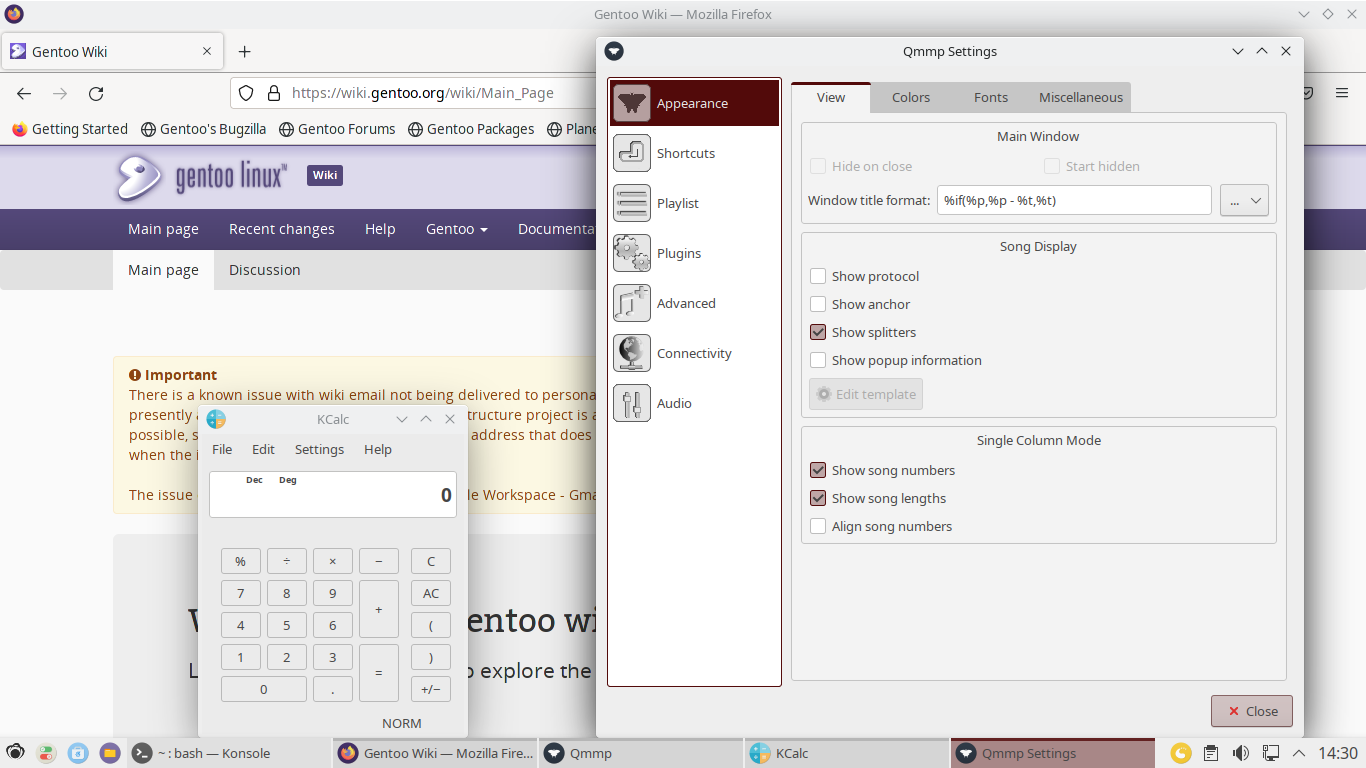The height and width of the screenshot is (768, 1366).
Task: Reload the Firefox page
Action: pos(96,93)
